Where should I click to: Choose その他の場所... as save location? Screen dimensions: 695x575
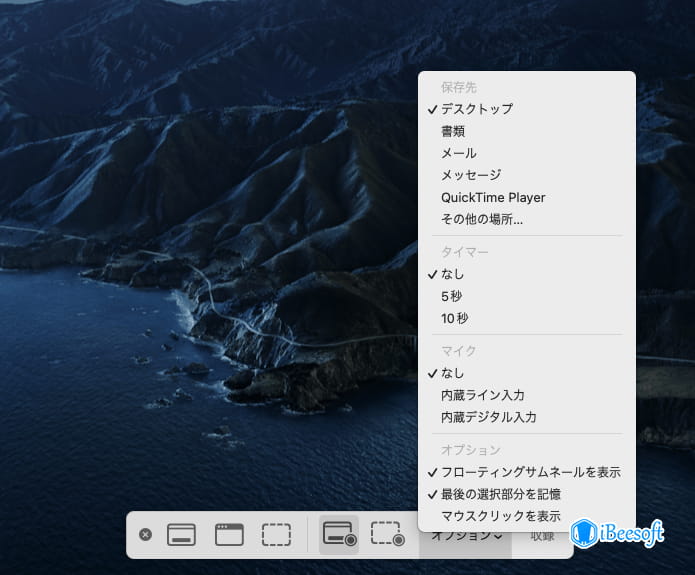click(482, 219)
